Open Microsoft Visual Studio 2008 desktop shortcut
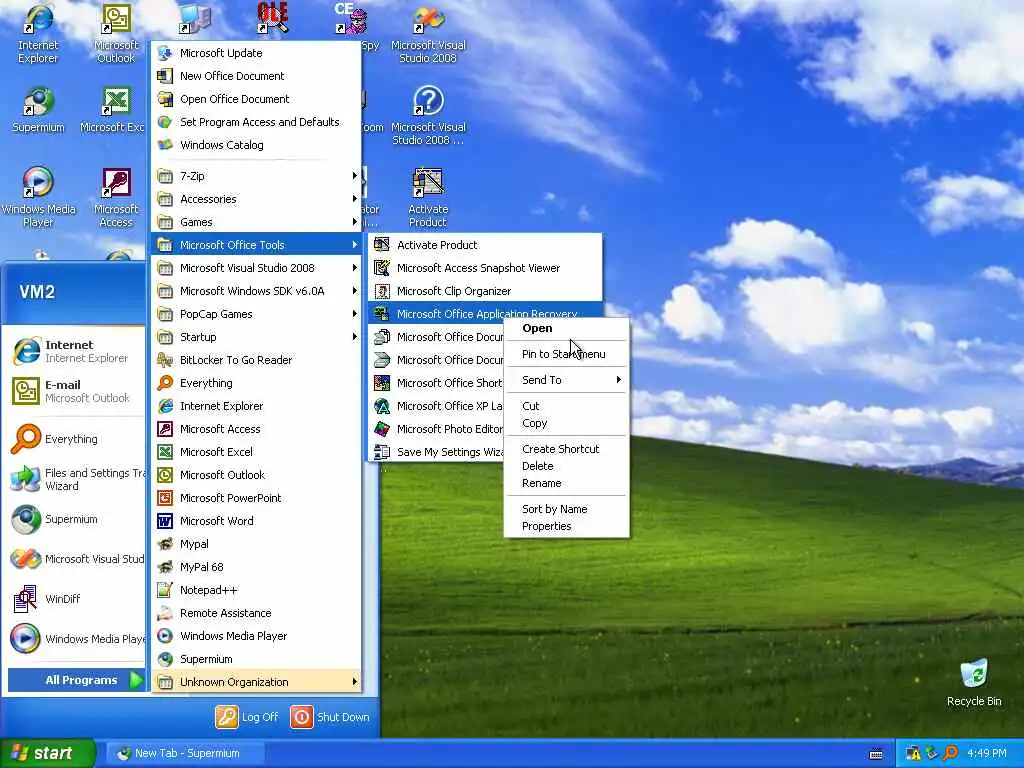Viewport: 1024px width, 768px height. 428,33
